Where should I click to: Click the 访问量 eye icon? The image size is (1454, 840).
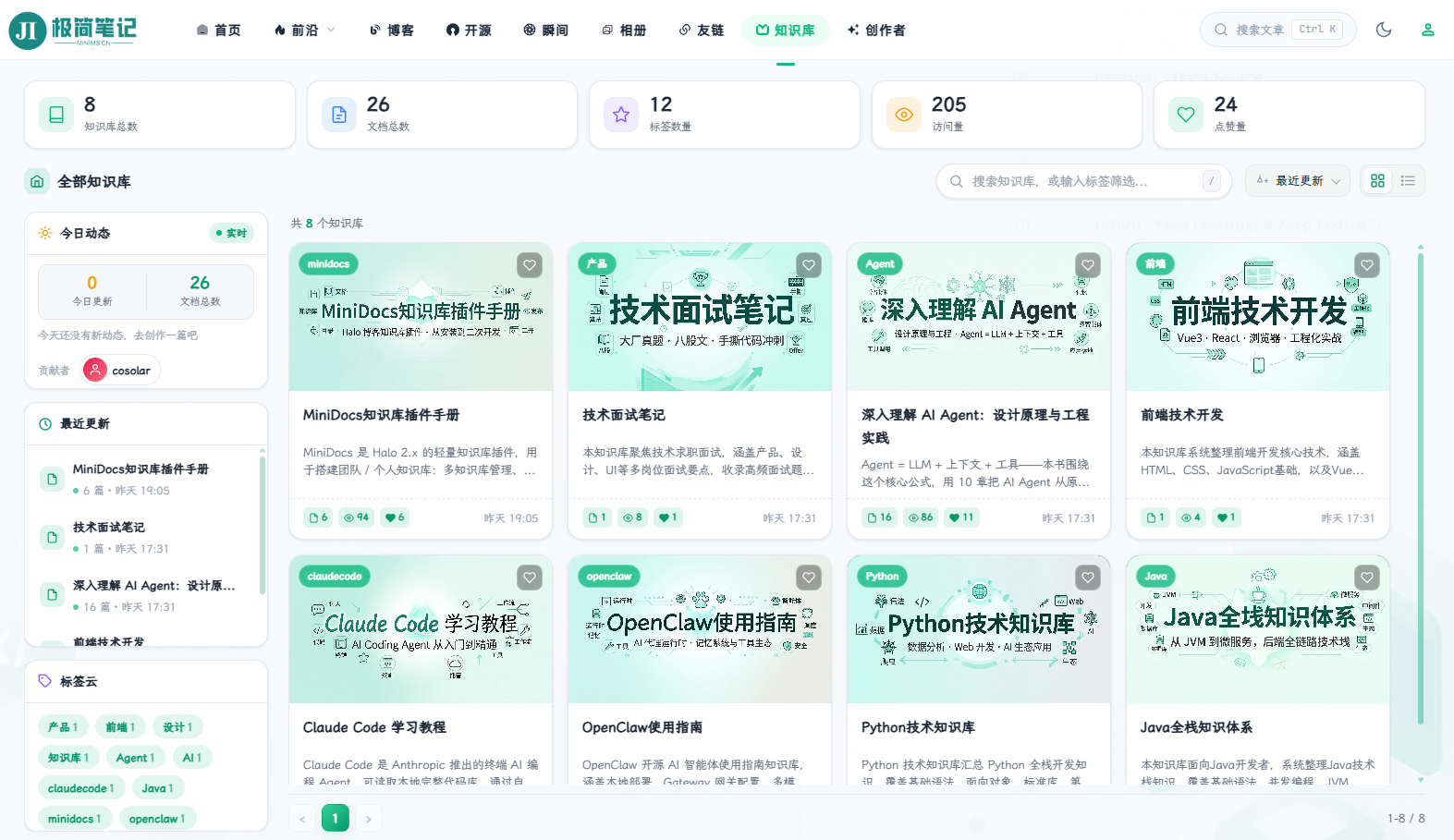(x=904, y=115)
